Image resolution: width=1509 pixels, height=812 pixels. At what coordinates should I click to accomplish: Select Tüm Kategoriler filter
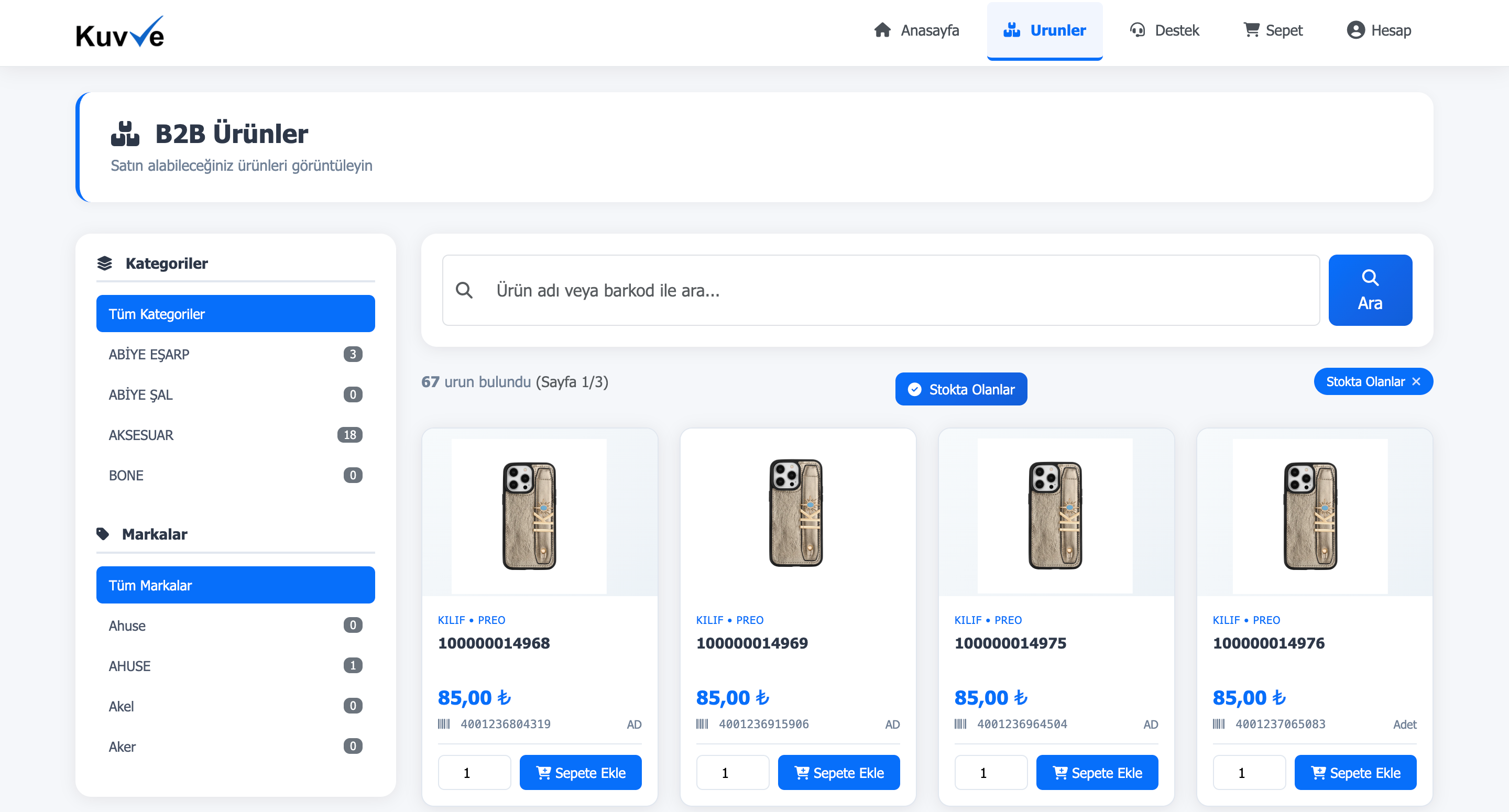pos(235,313)
